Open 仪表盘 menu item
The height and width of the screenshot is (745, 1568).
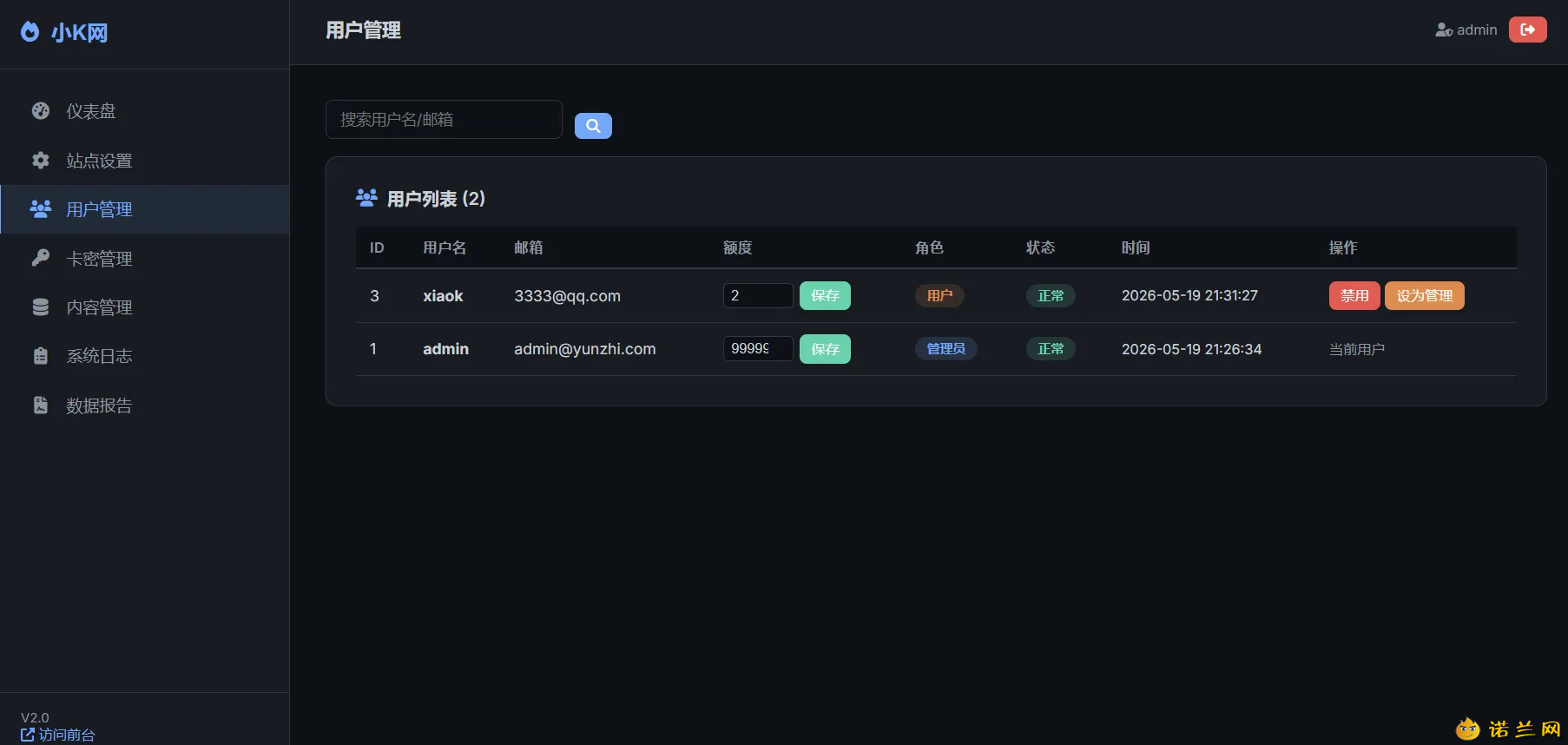(145, 110)
